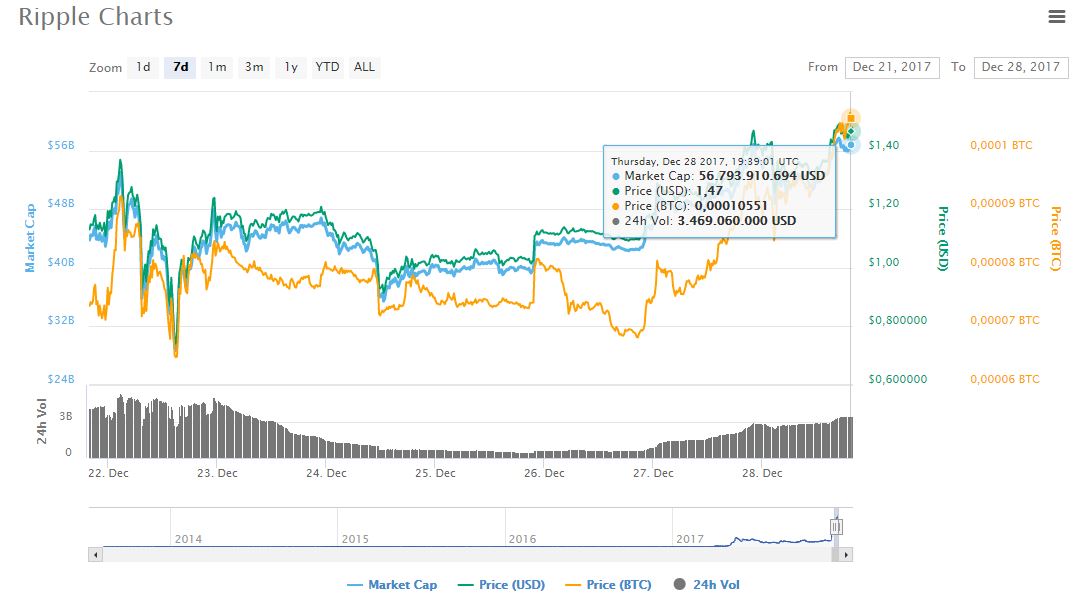Click the 2017 label in navigator
The height and width of the screenshot is (601, 1079).
coord(690,539)
